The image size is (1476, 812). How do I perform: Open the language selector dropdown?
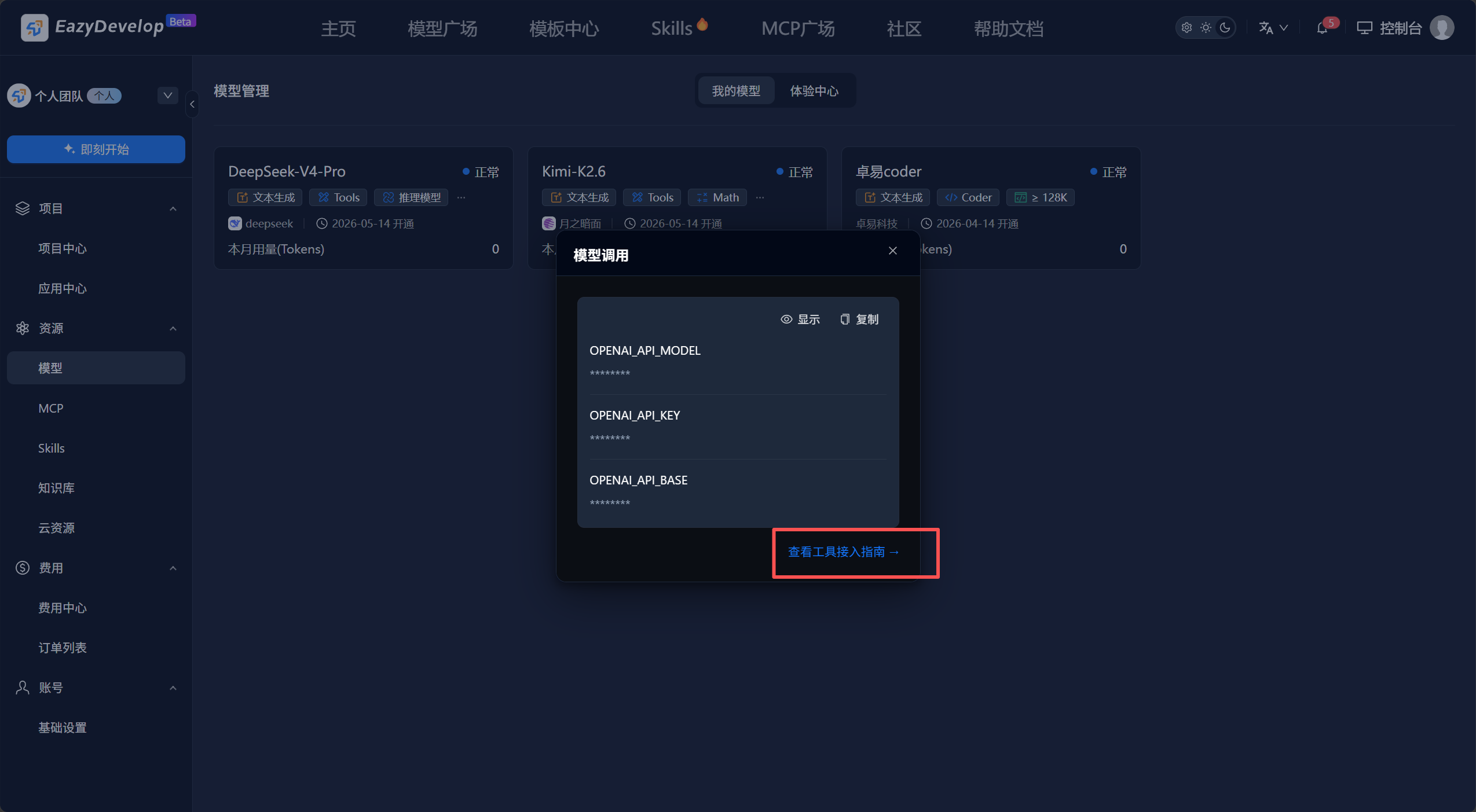click(1273, 28)
